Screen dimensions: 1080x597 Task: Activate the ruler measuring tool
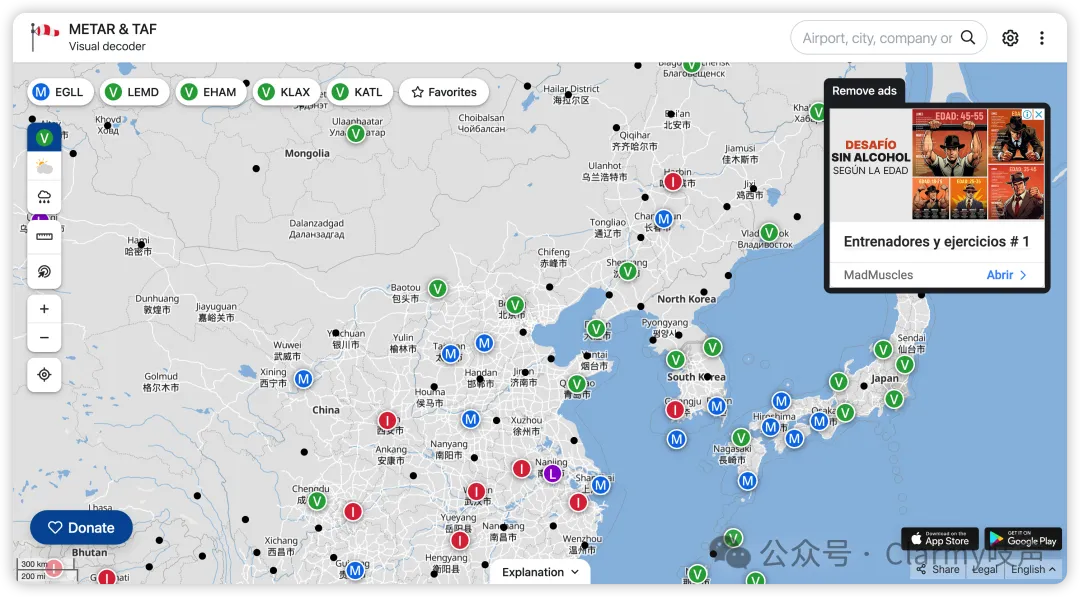(x=44, y=237)
